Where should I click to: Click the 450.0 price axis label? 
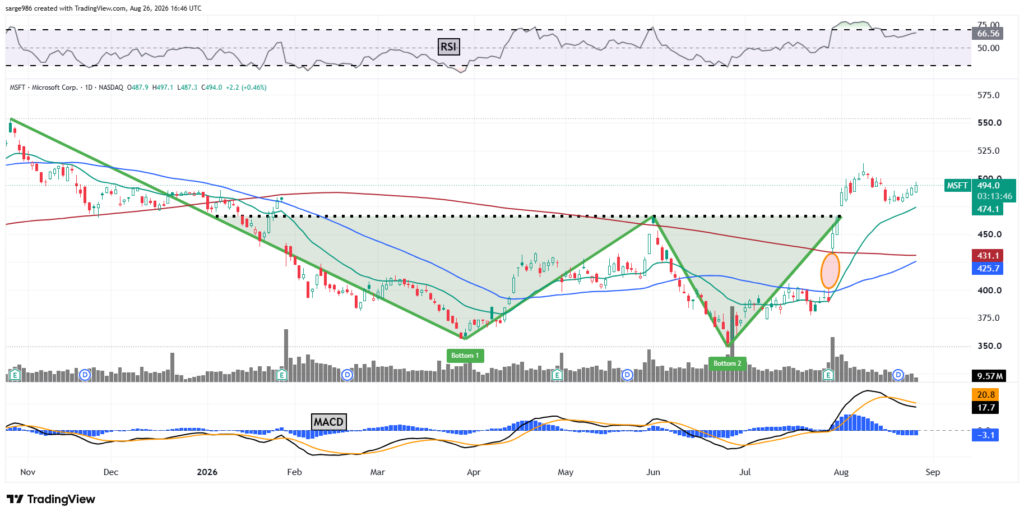coord(989,234)
